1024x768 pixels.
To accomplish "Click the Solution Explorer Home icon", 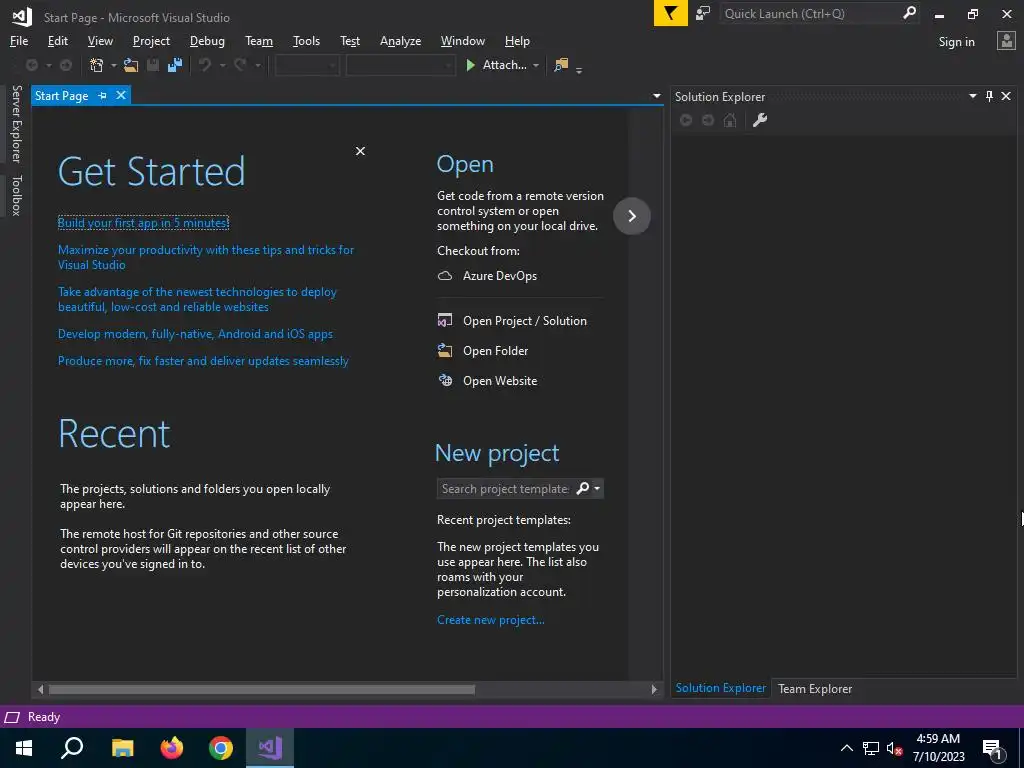I will [x=730, y=120].
